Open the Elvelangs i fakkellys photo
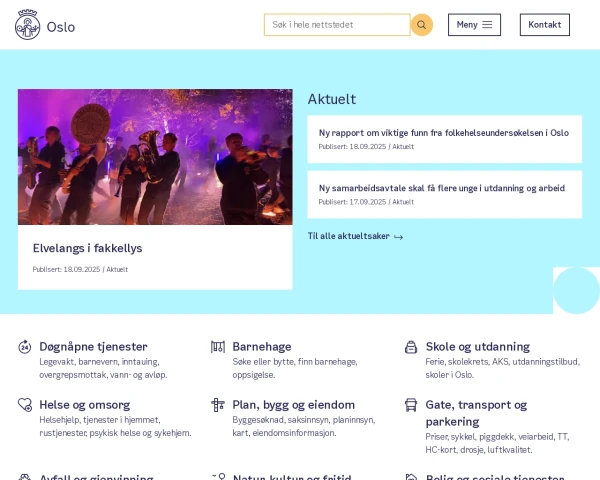The height and width of the screenshot is (480, 600). coord(155,157)
